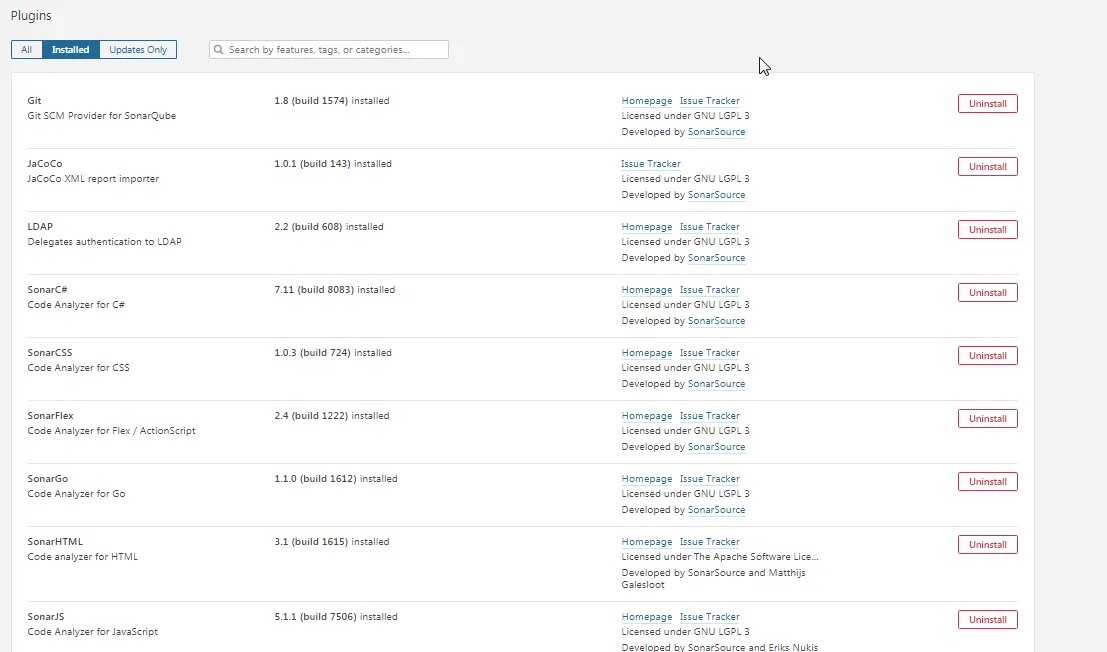Uninstall the SonarC# plugin

(988, 293)
